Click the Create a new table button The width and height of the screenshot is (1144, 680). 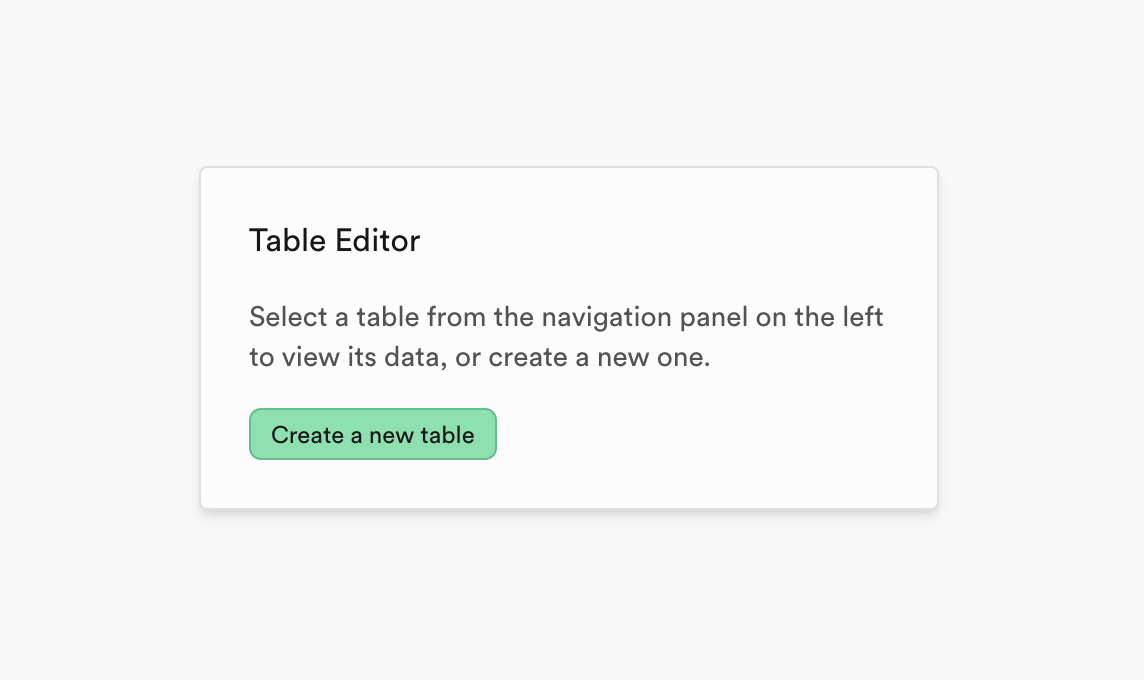pyautogui.click(x=373, y=434)
